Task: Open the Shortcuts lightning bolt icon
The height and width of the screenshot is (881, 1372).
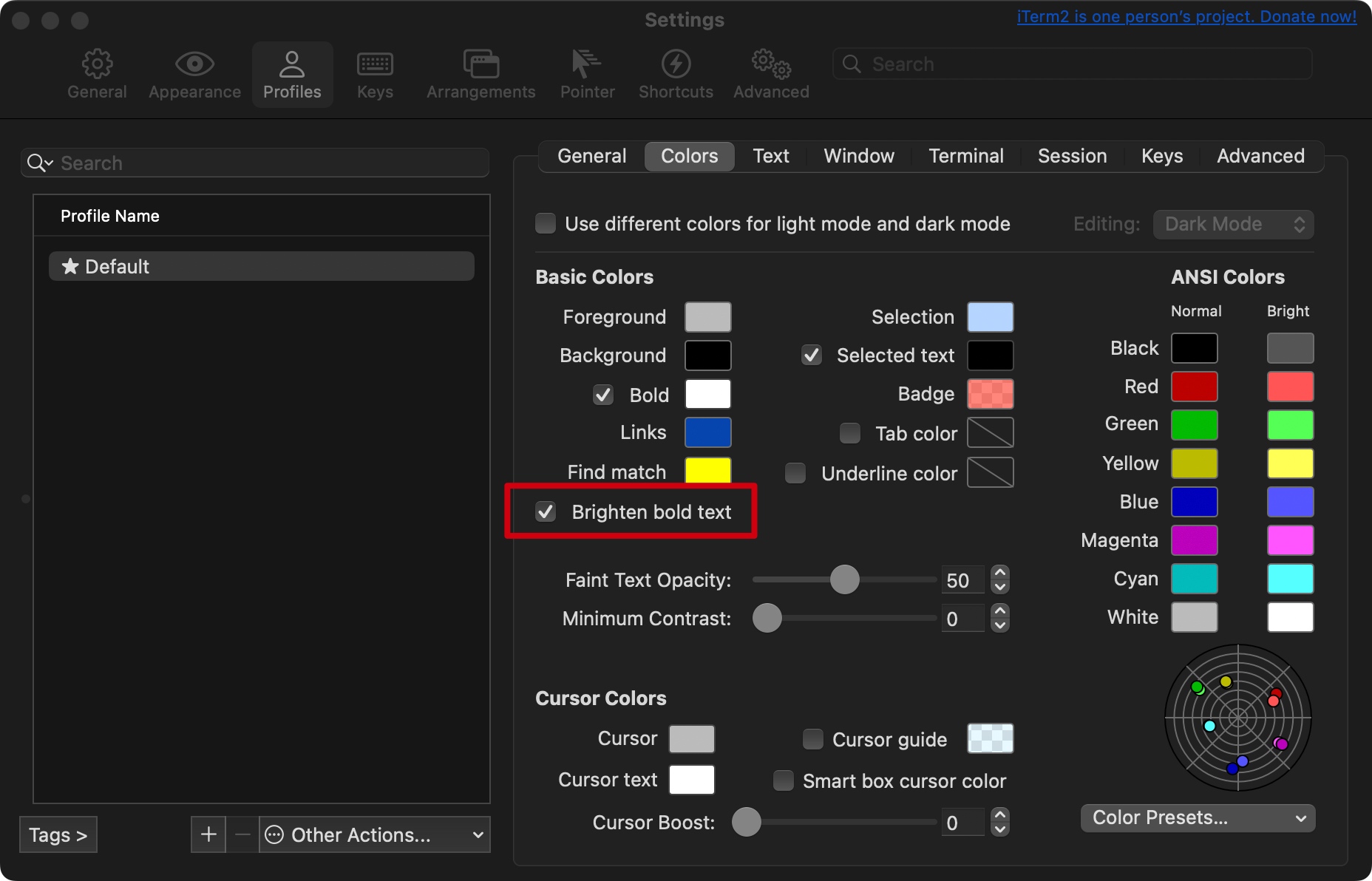Action: point(676,64)
